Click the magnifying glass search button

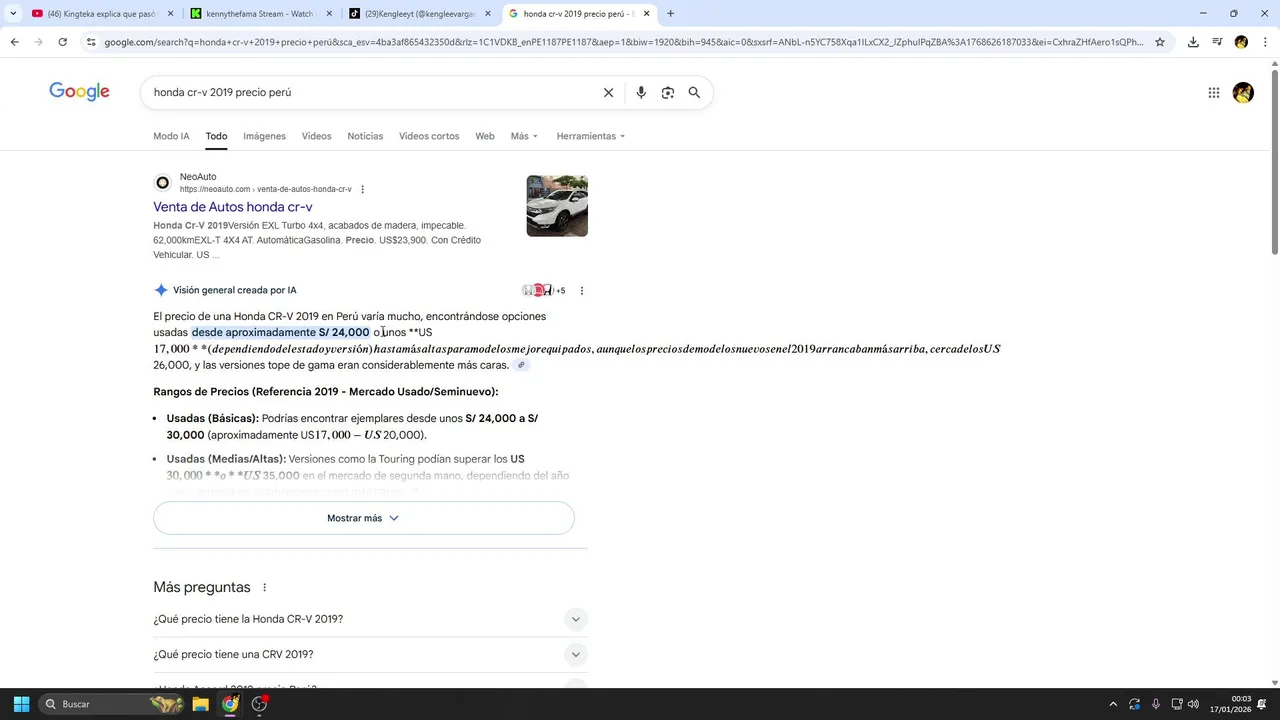(694, 92)
